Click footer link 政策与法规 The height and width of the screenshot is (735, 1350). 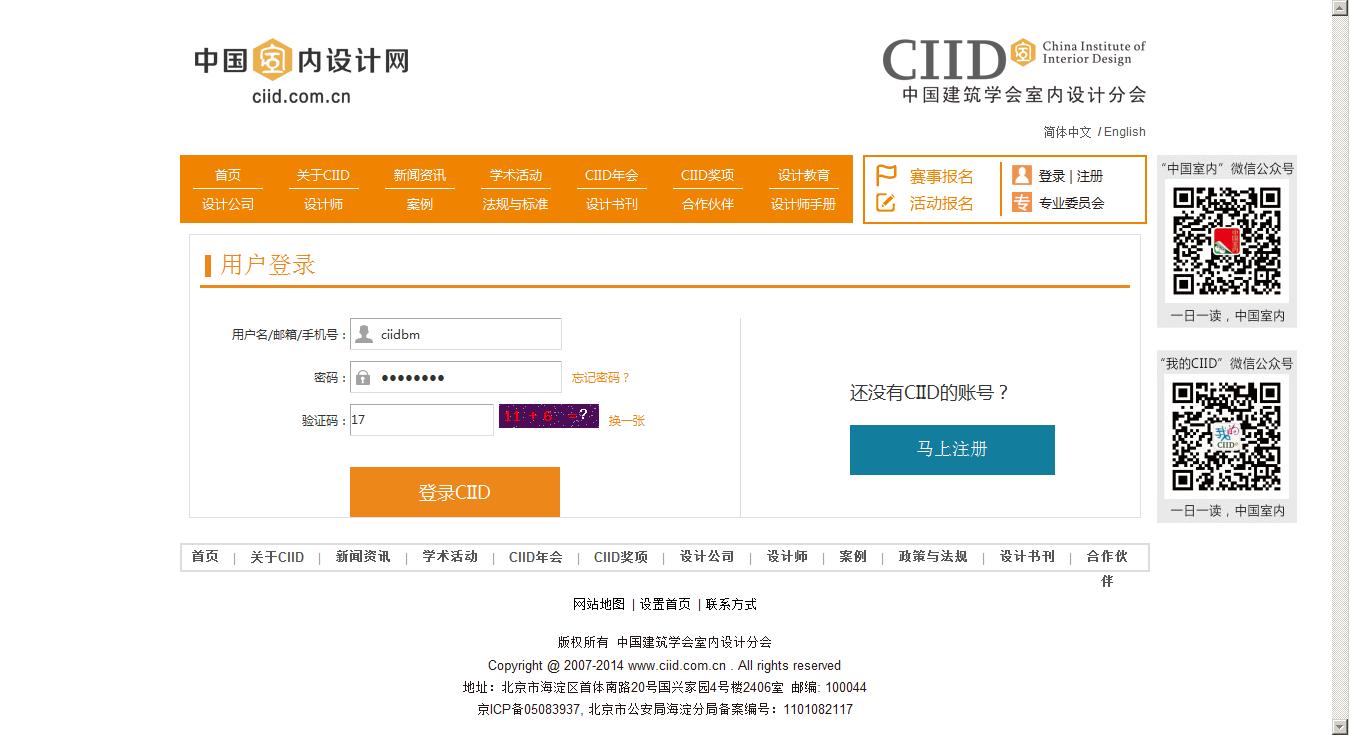933,557
